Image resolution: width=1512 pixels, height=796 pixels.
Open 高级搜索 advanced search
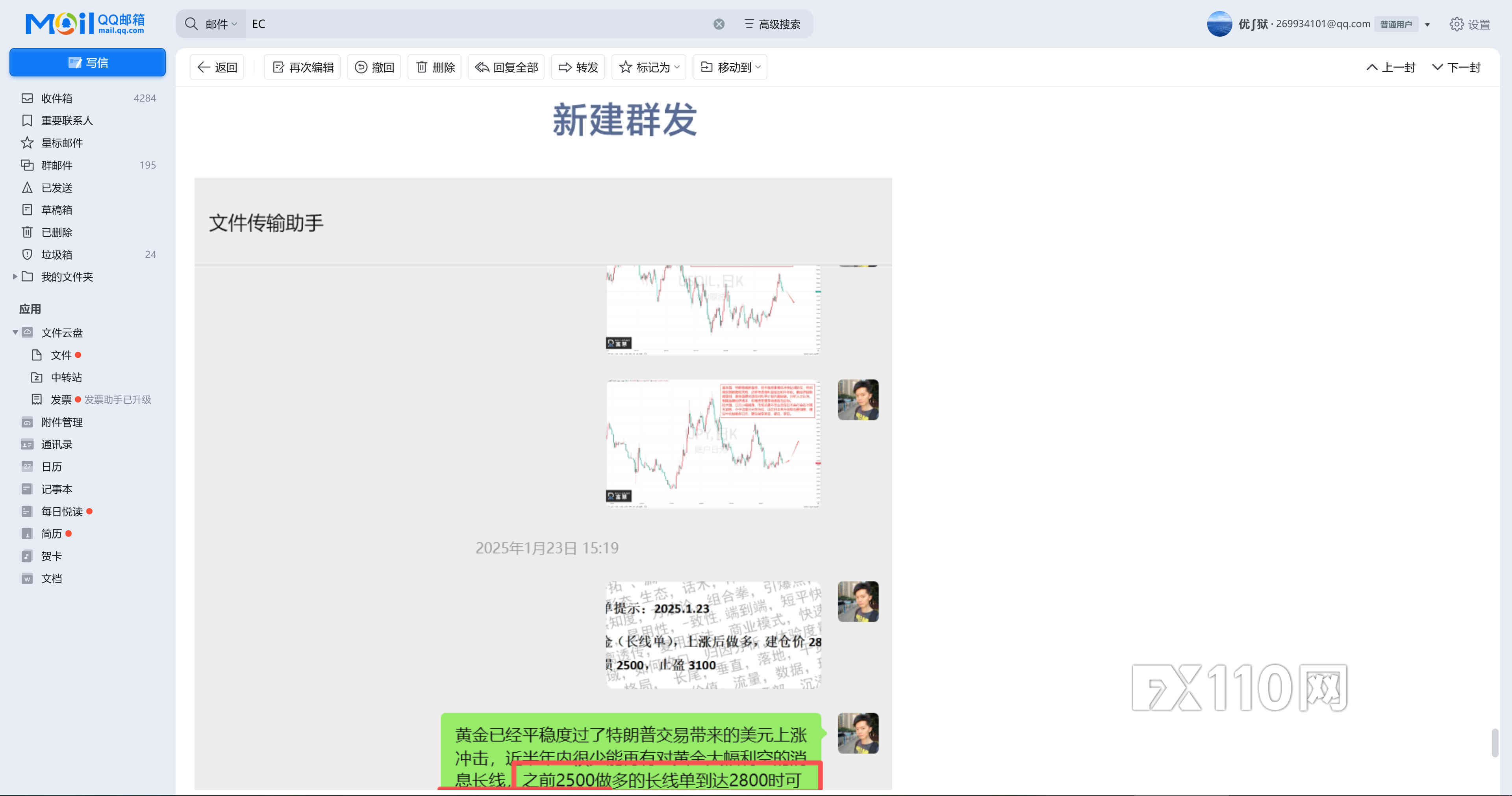[x=772, y=24]
